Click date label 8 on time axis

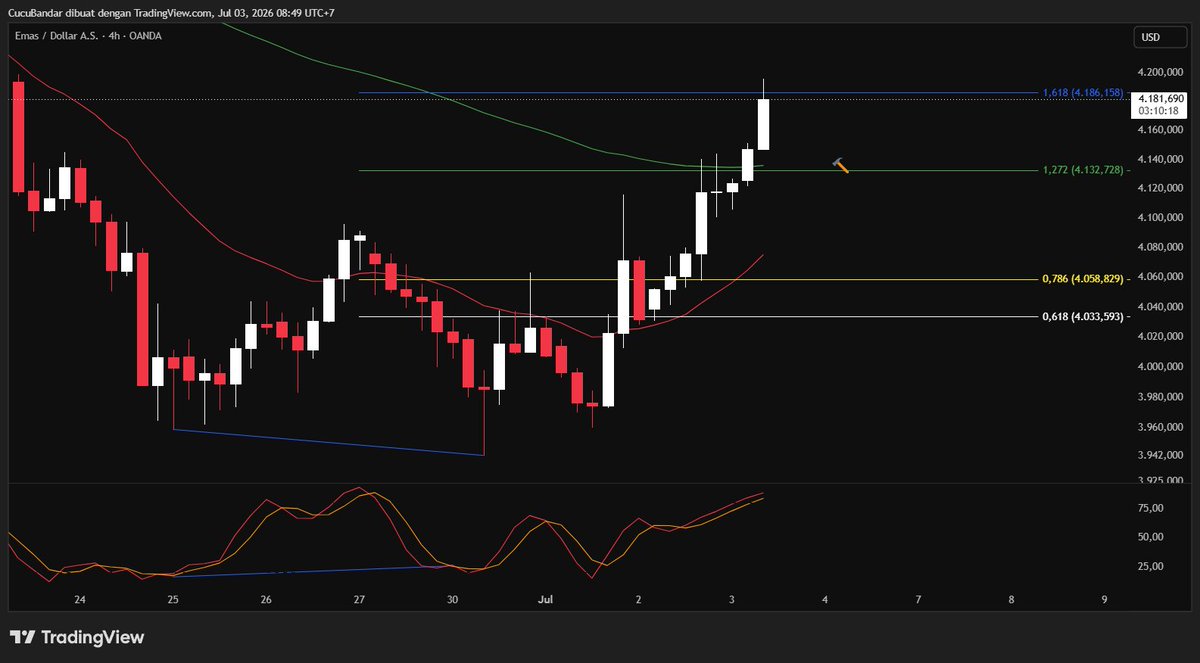tap(1011, 600)
